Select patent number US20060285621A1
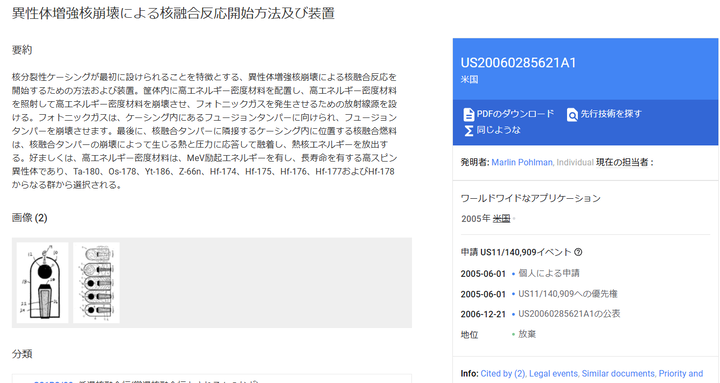 point(518,63)
